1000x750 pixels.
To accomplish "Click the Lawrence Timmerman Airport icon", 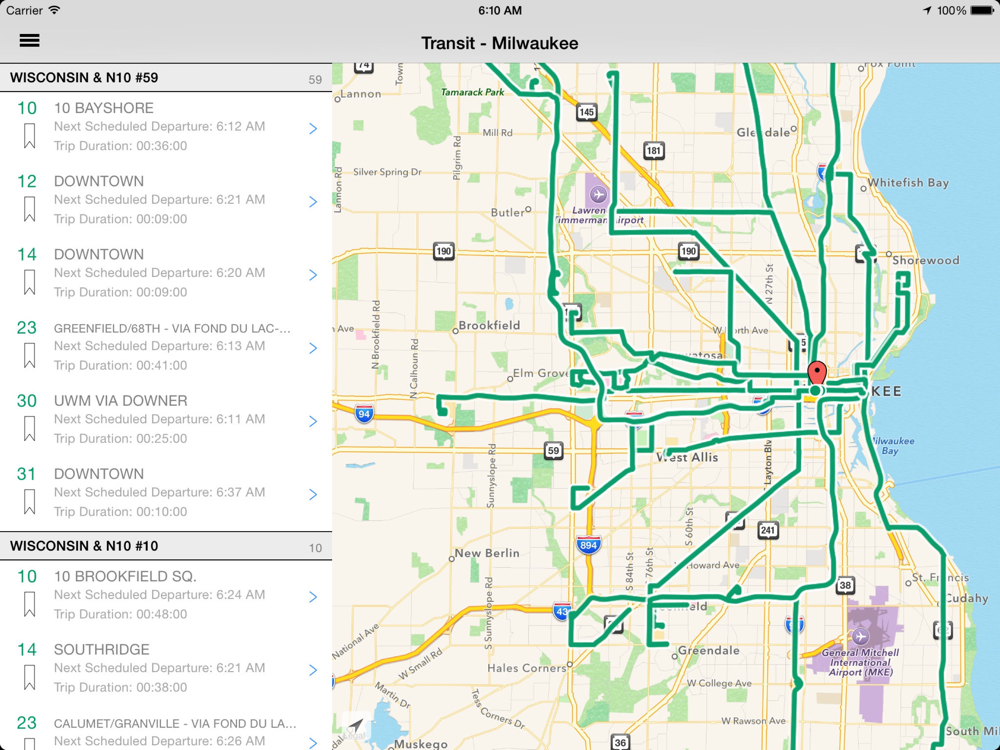I will [598, 193].
